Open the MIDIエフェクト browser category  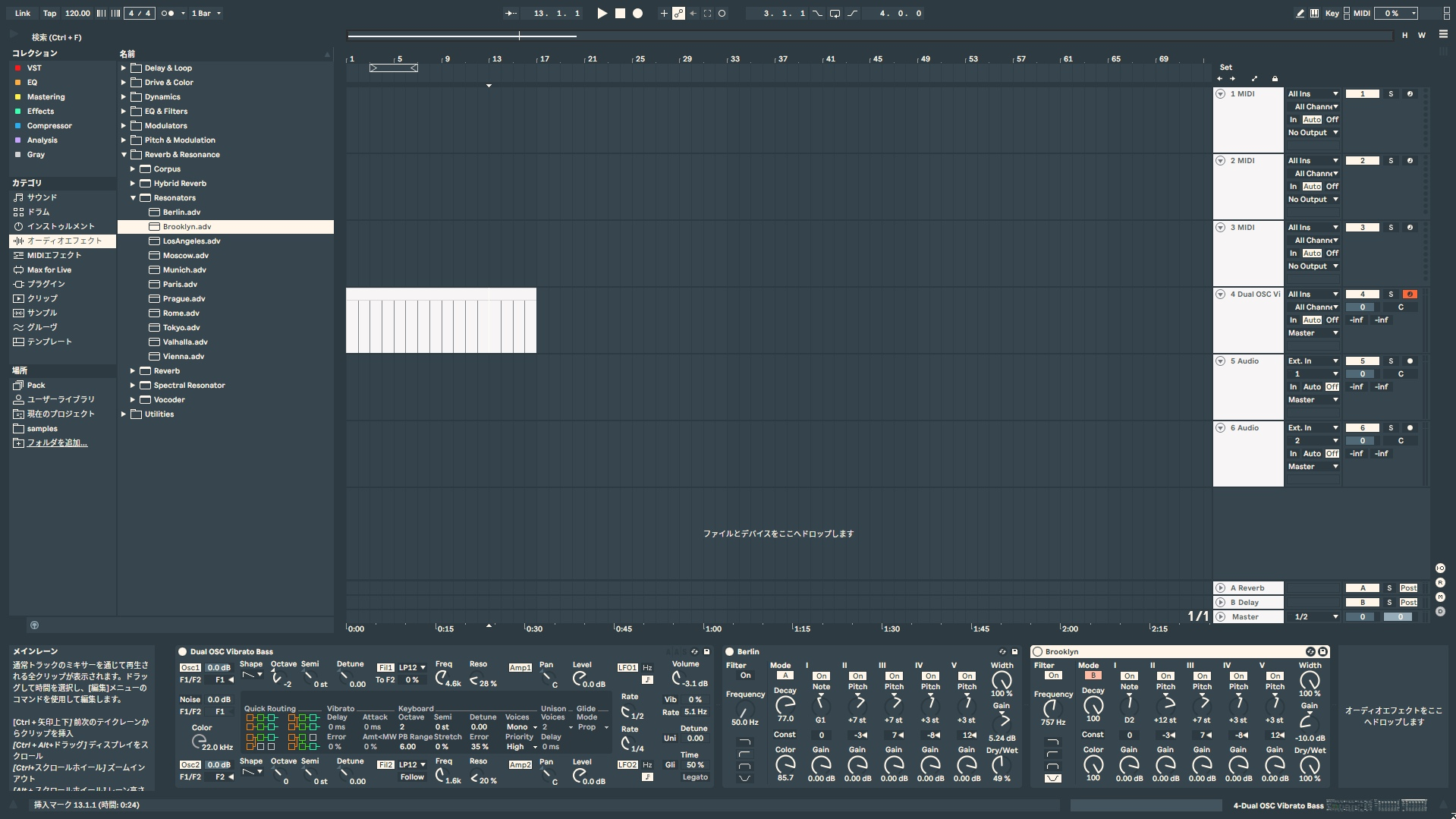[x=54, y=255]
